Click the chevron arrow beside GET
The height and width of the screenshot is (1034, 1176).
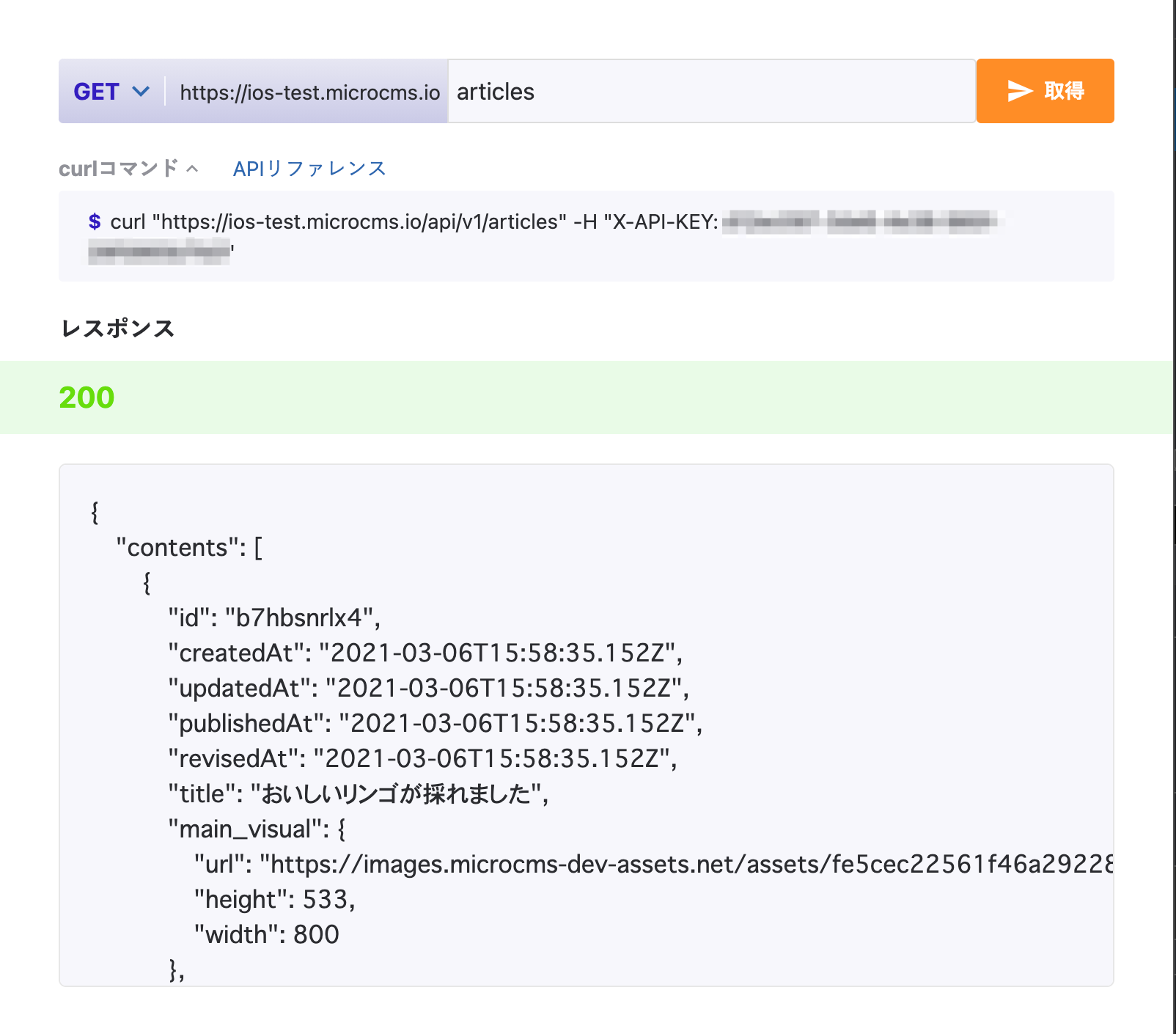click(x=141, y=92)
